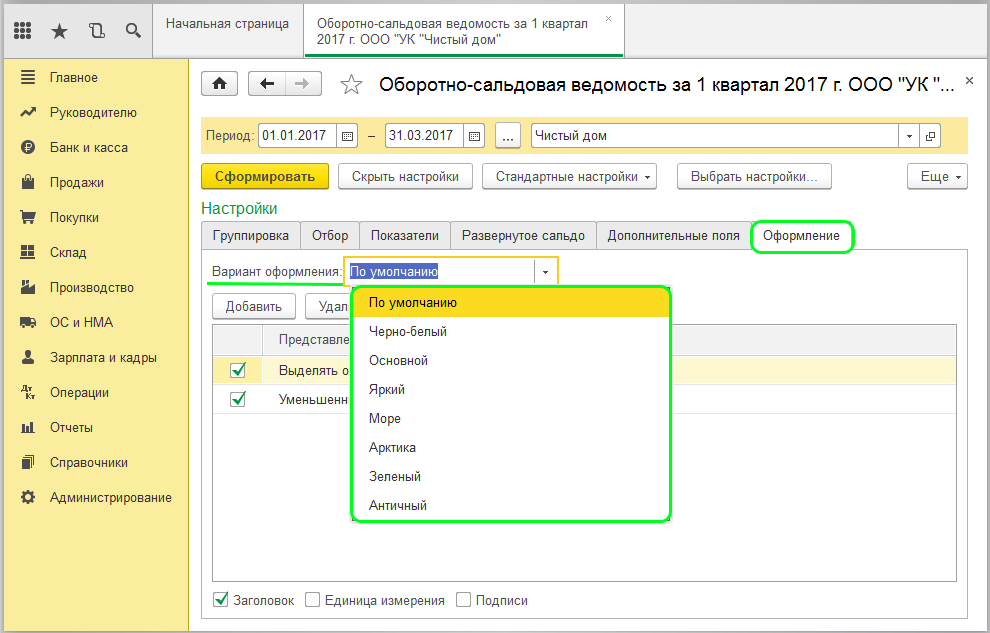This screenshot has width=990, height=633.
Task: Open calendar for the period end date
Action: [475, 136]
